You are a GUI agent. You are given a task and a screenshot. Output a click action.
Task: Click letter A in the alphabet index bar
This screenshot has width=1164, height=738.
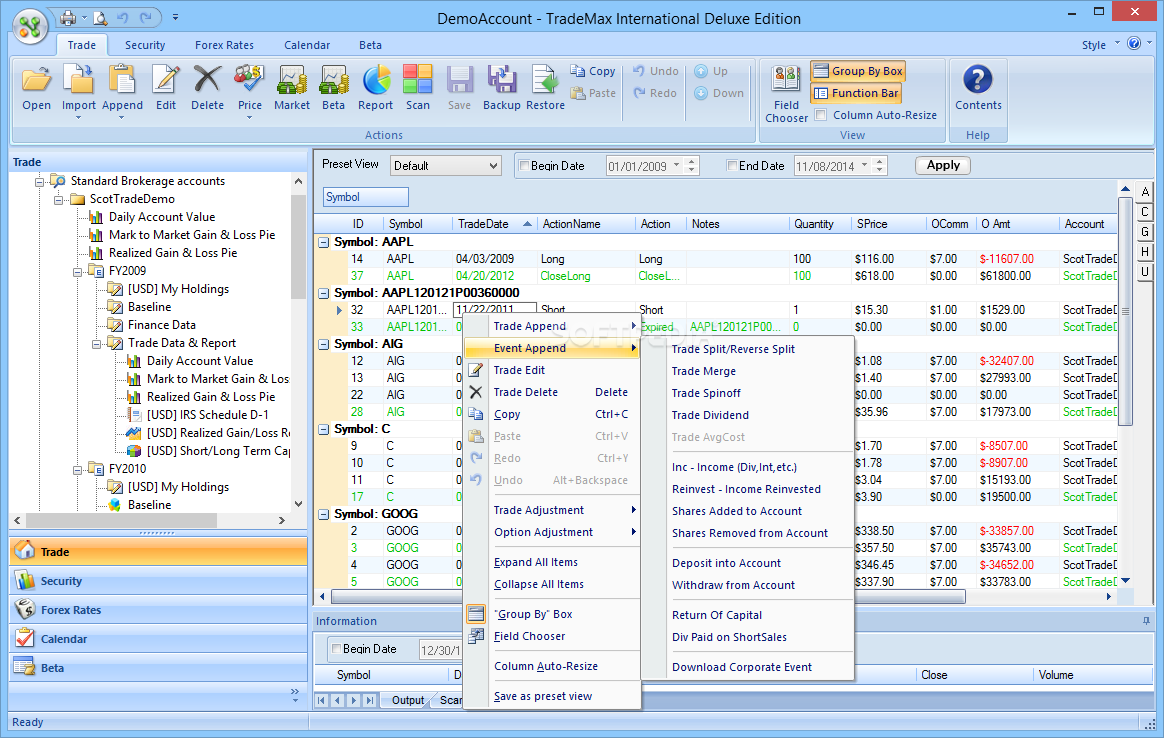[1145, 192]
